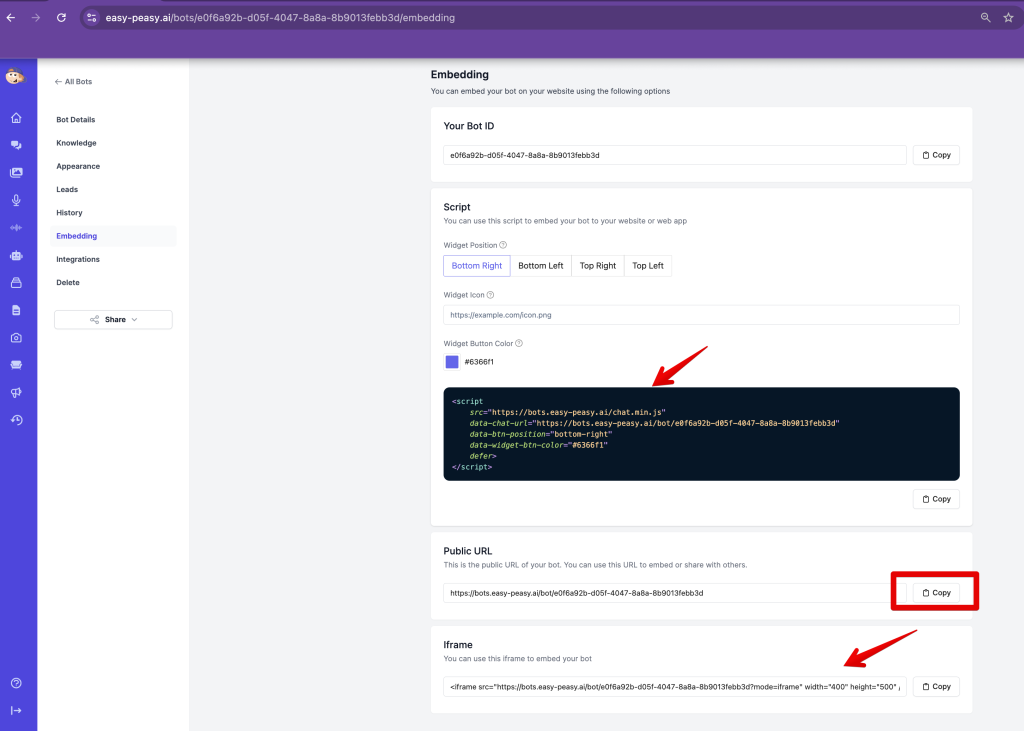
Task: Click the image gallery sidebar icon
Action: tap(16, 173)
